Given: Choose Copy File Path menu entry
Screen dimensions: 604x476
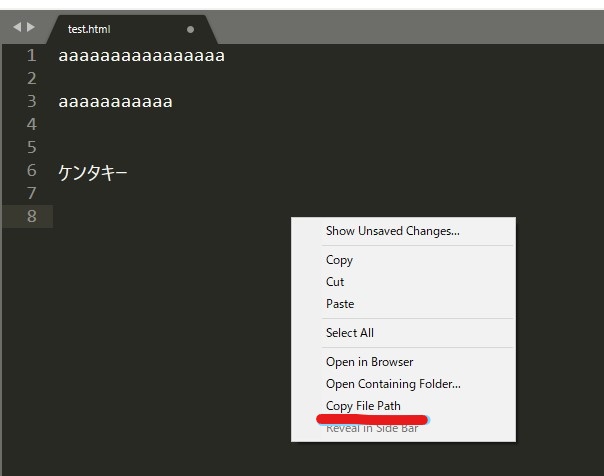Looking at the screenshot, I should click(x=403, y=406).
